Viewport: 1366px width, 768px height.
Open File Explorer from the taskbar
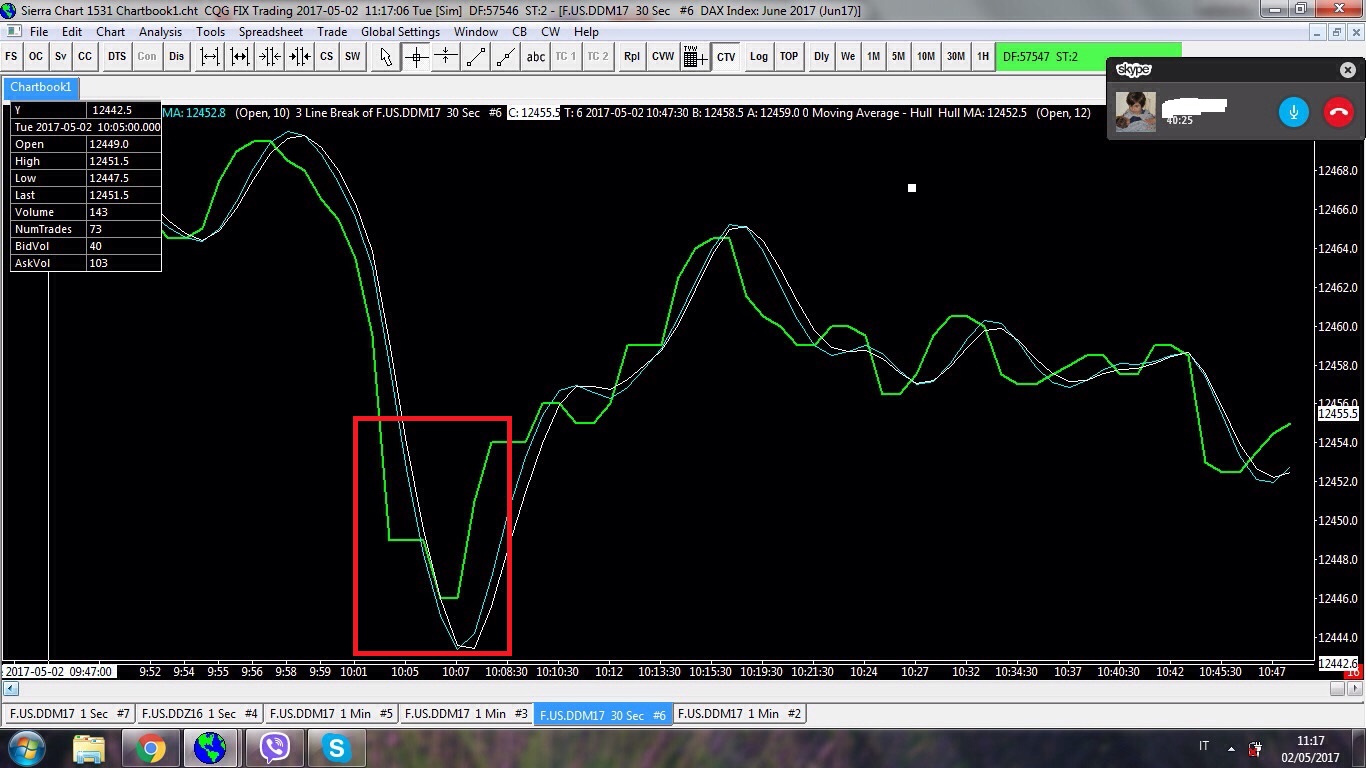(89, 748)
